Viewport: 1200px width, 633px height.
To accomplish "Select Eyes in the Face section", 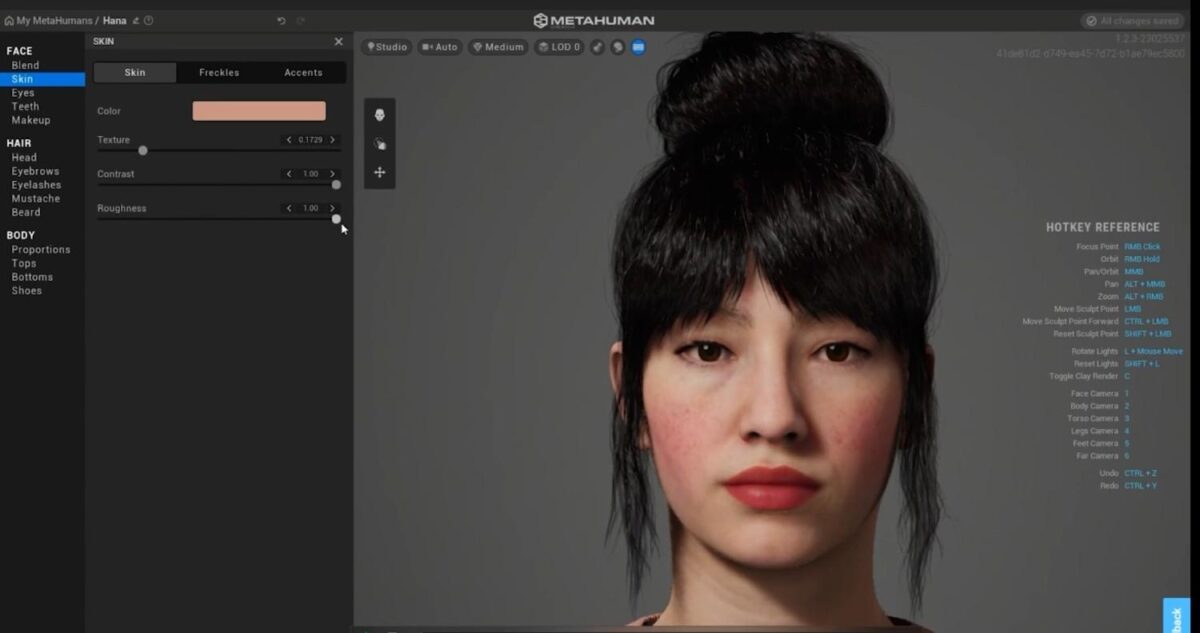I will 25,92.
